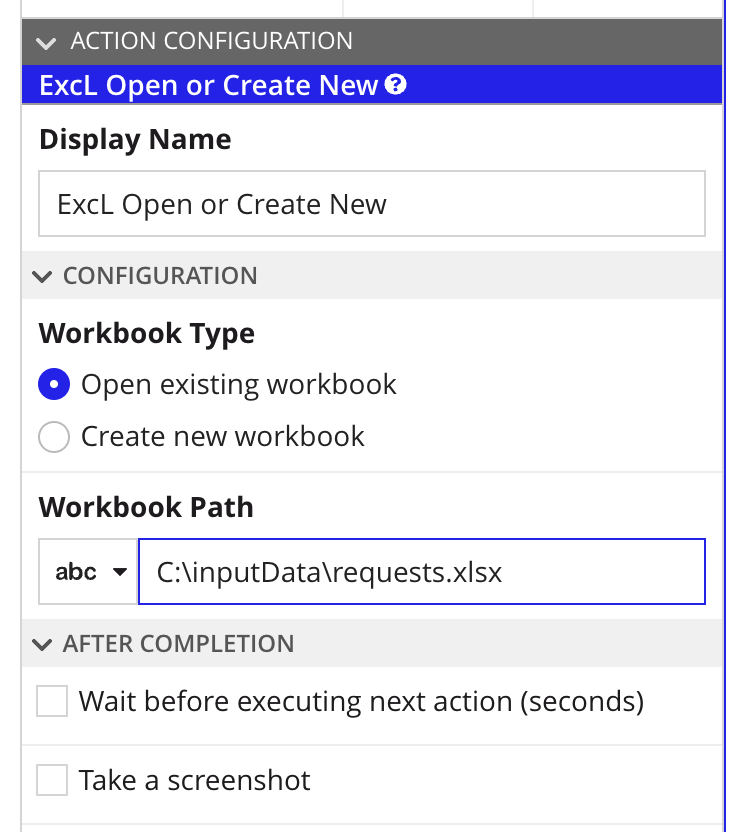Viewport: 746px width, 832px height.
Task: Enable the Wait before executing next action checkbox
Action: click(x=52, y=701)
